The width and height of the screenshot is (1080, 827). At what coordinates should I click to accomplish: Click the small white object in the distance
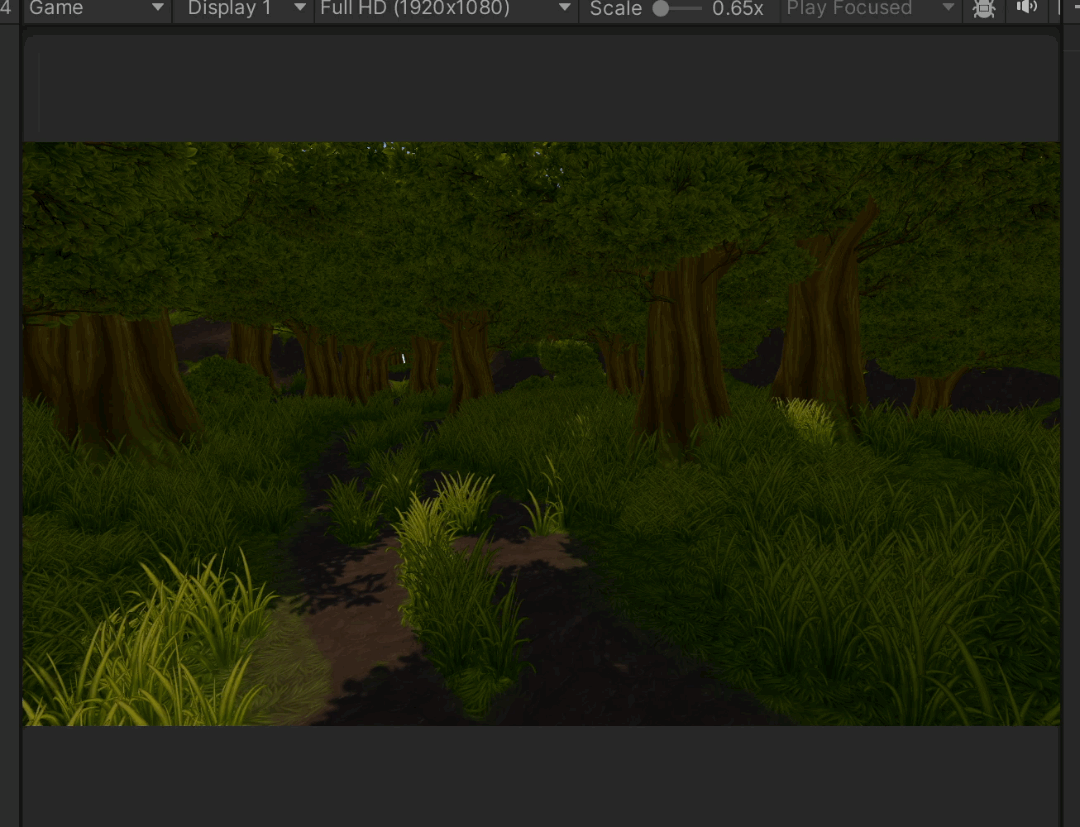[404, 357]
